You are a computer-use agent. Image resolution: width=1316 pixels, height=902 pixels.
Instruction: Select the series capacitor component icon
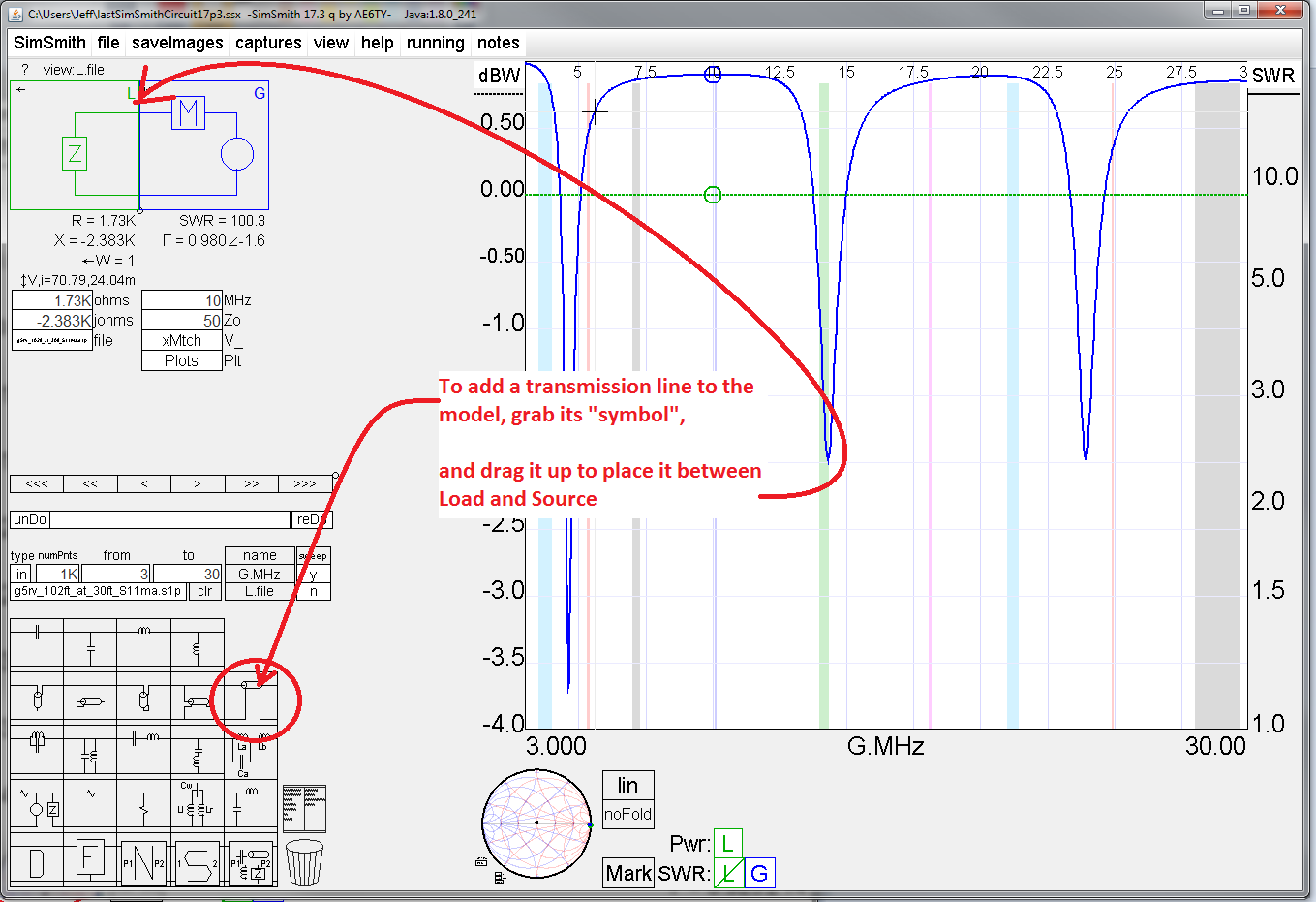[x=38, y=642]
